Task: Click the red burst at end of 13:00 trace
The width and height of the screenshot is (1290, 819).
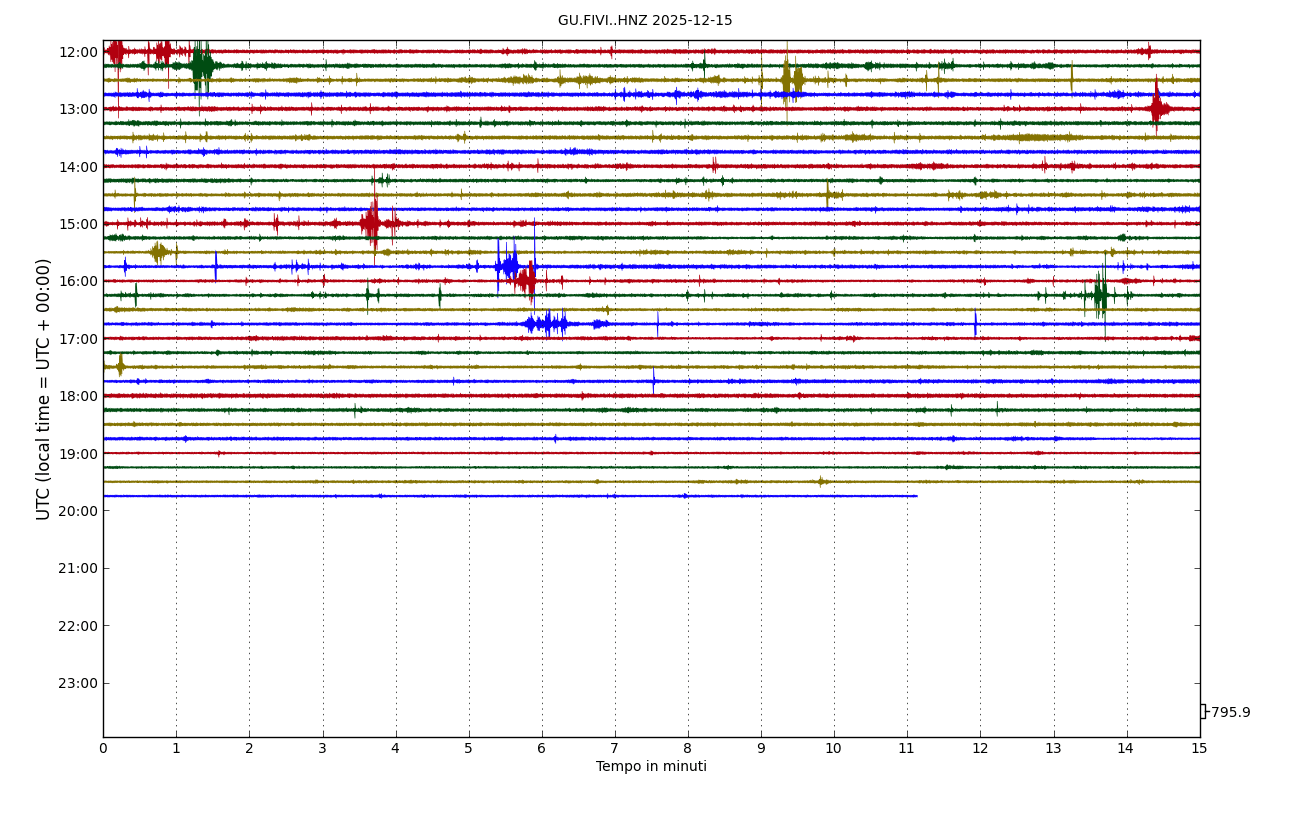Action: (x=1158, y=108)
